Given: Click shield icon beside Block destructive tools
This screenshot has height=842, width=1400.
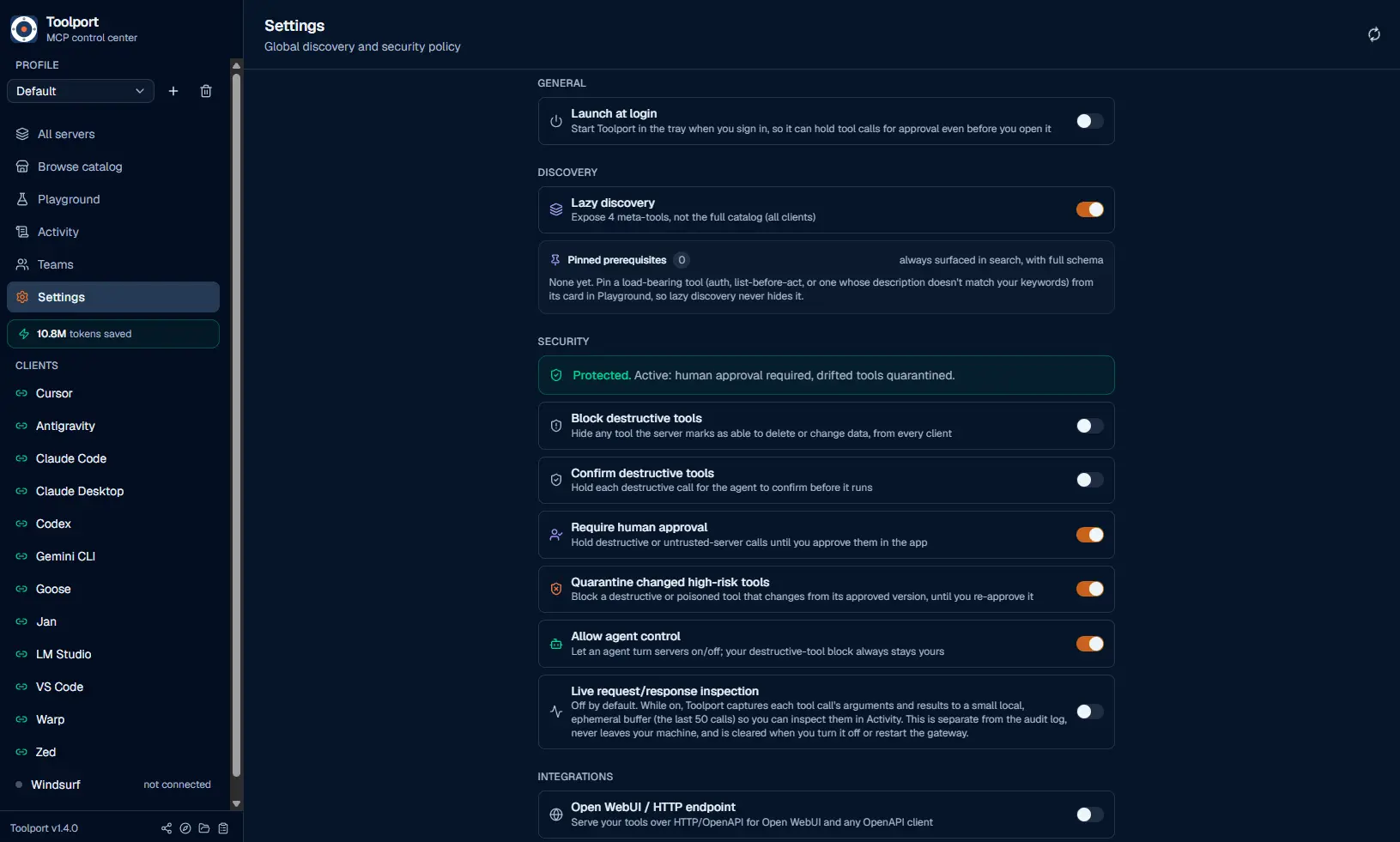Looking at the screenshot, I should pos(556,426).
